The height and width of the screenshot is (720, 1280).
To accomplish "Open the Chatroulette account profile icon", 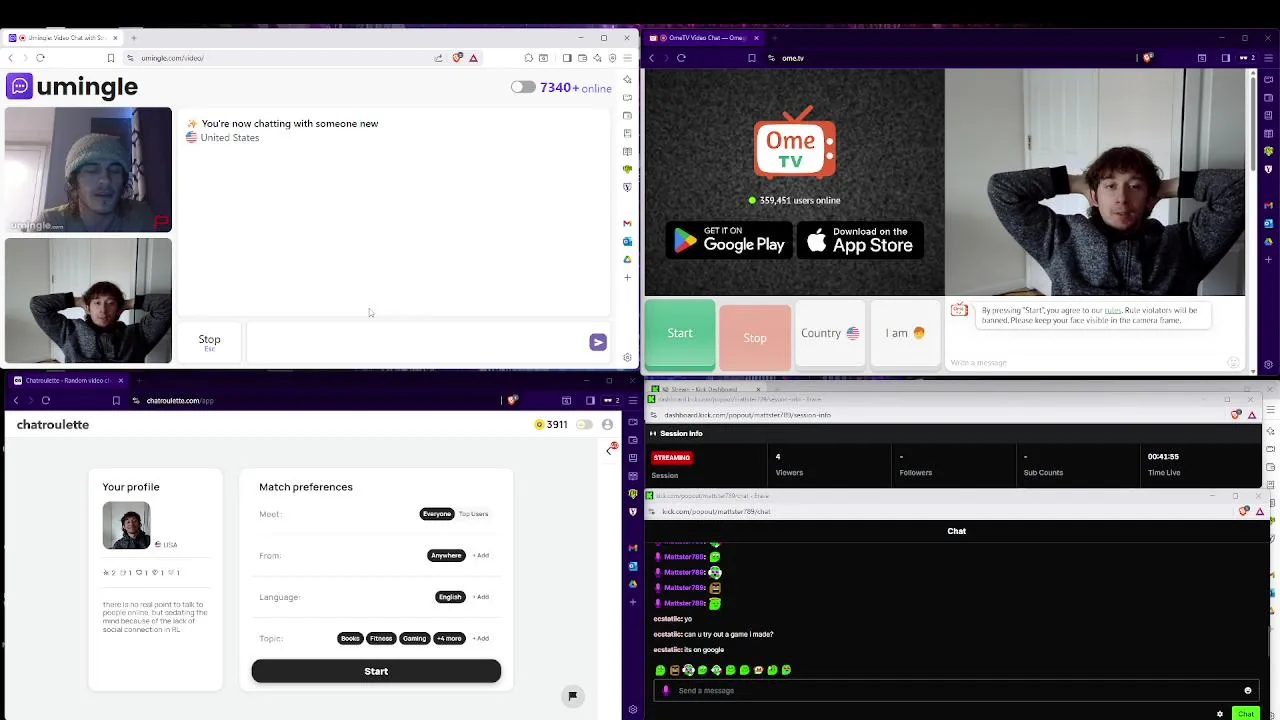I will click(x=607, y=424).
